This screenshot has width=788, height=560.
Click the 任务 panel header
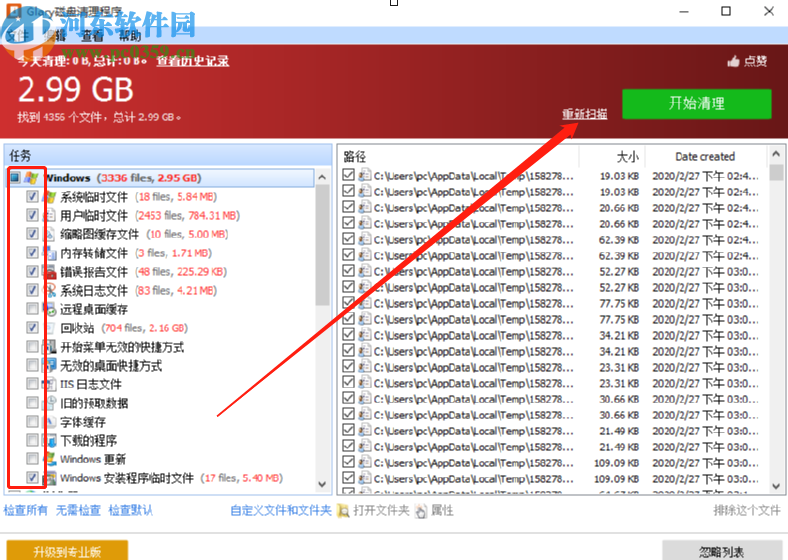click(168, 156)
